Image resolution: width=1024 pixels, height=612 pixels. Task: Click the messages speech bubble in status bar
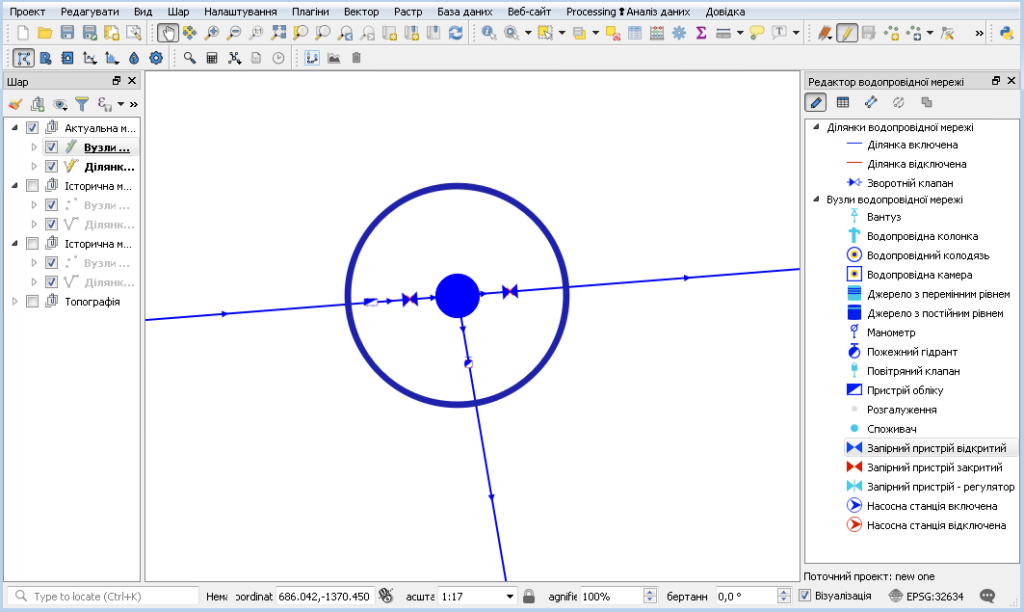pos(987,596)
